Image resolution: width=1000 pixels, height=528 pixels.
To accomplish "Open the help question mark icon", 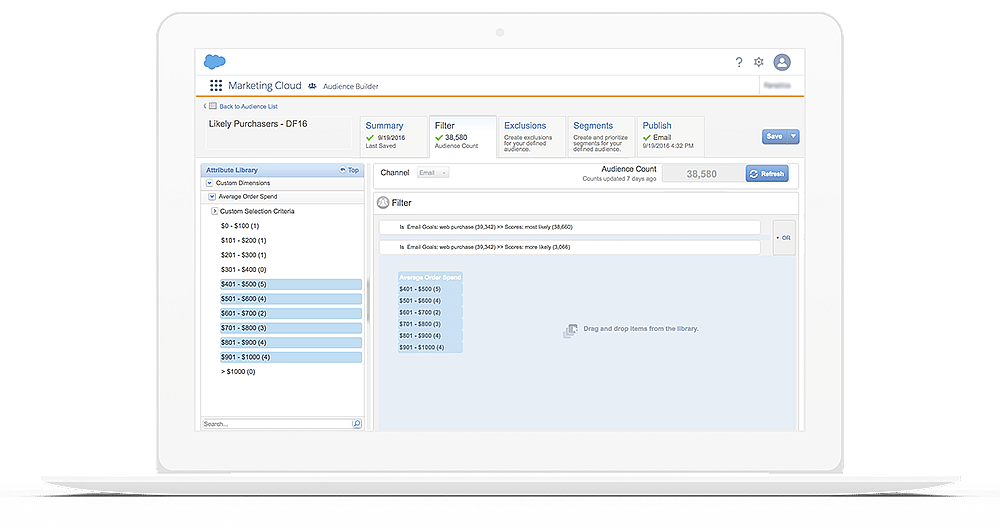I will [x=737, y=62].
